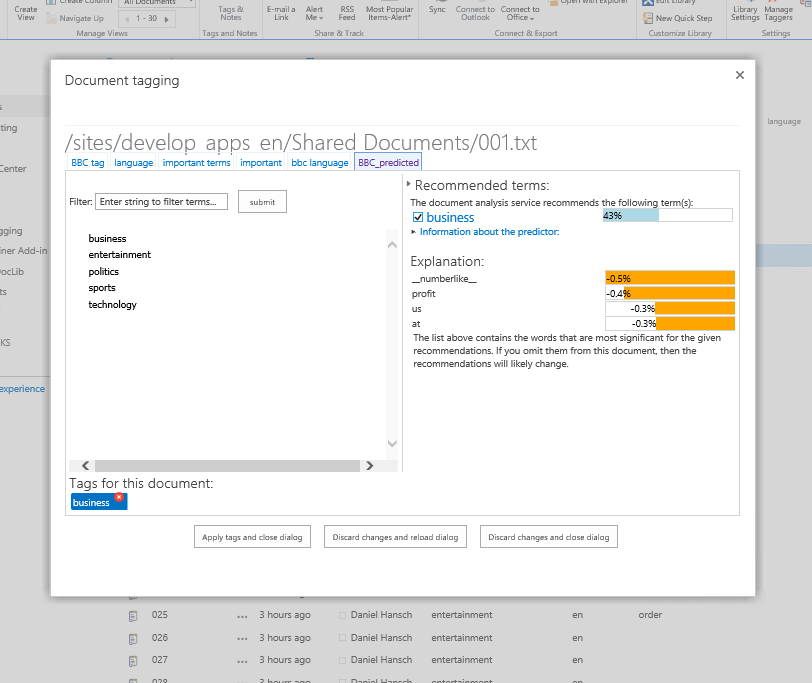Click Apply tags and close dialog
Image resolution: width=812 pixels, height=683 pixels.
coord(252,537)
